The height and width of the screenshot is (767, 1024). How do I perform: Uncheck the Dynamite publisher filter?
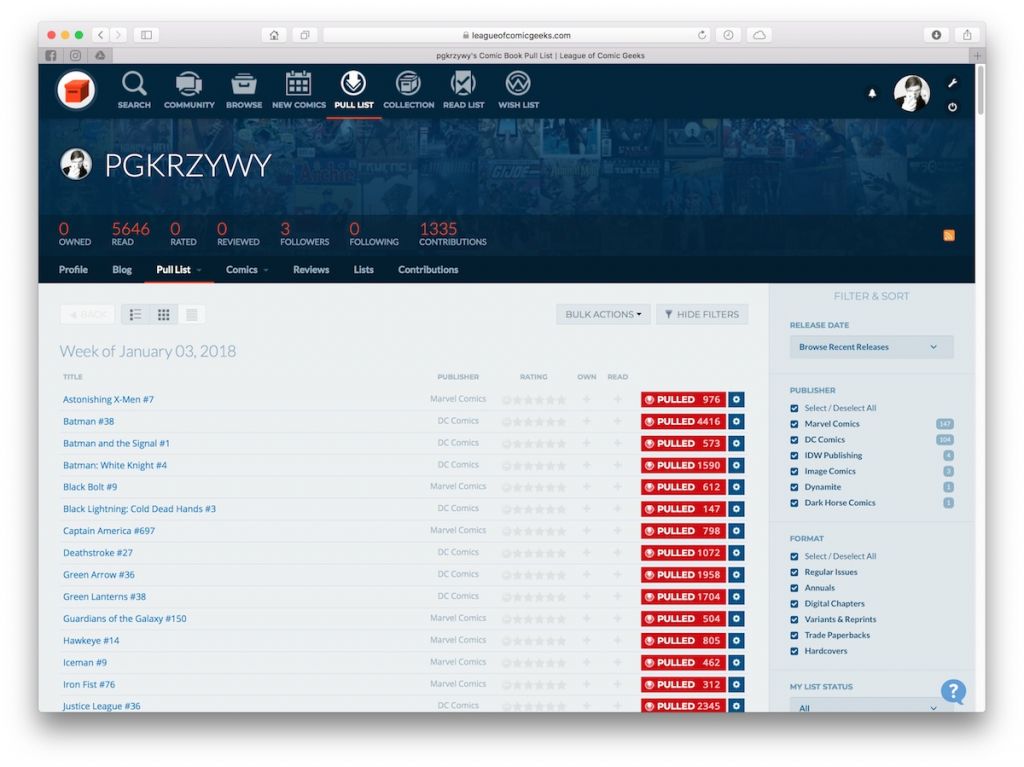(x=794, y=487)
